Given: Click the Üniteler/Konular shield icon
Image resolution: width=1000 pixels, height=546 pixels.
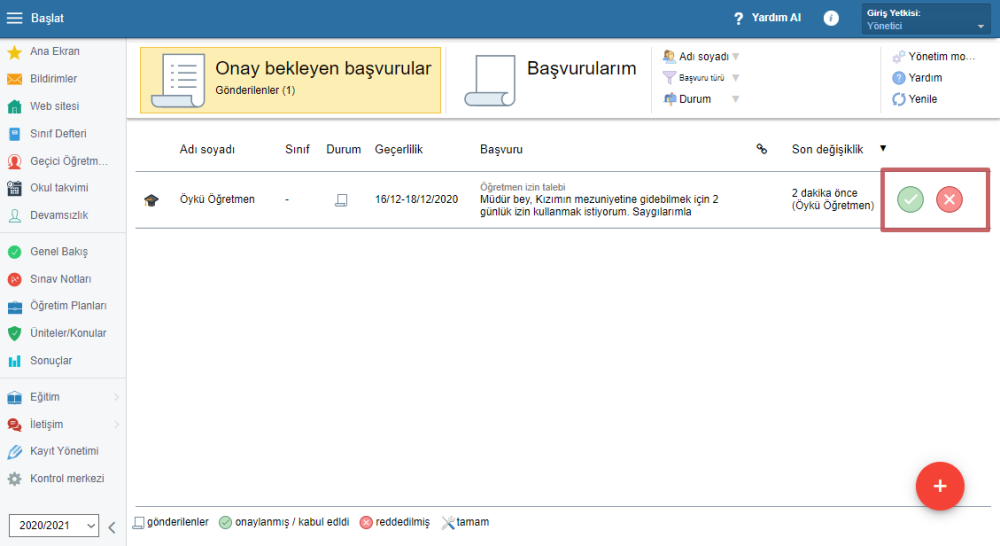Looking at the screenshot, I should 14,334.
